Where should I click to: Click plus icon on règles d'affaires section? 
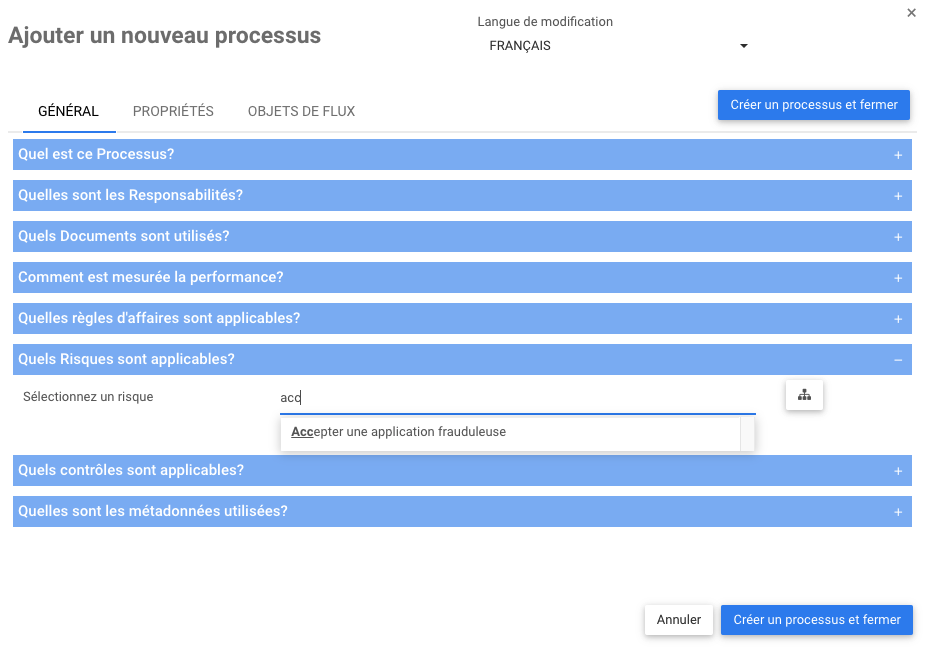(898, 319)
